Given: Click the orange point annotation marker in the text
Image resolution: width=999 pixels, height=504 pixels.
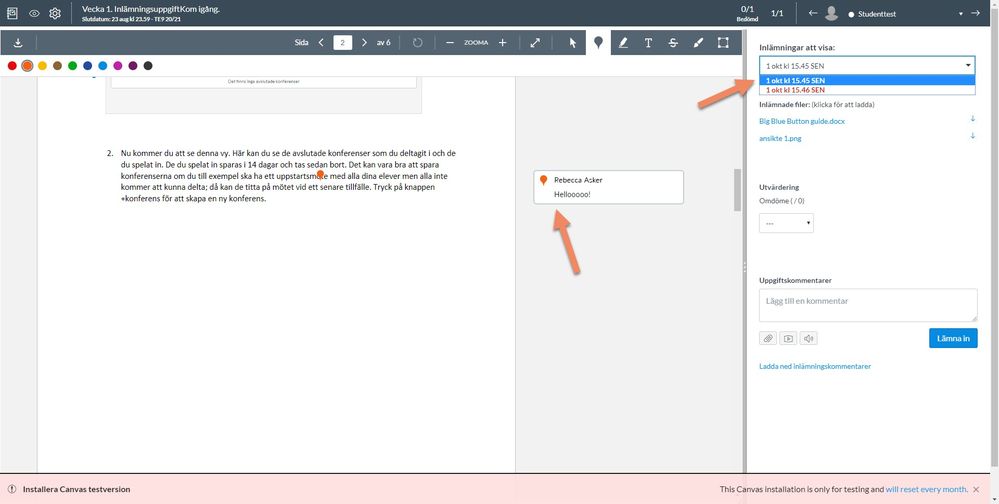Looking at the screenshot, I should coord(321,174).
